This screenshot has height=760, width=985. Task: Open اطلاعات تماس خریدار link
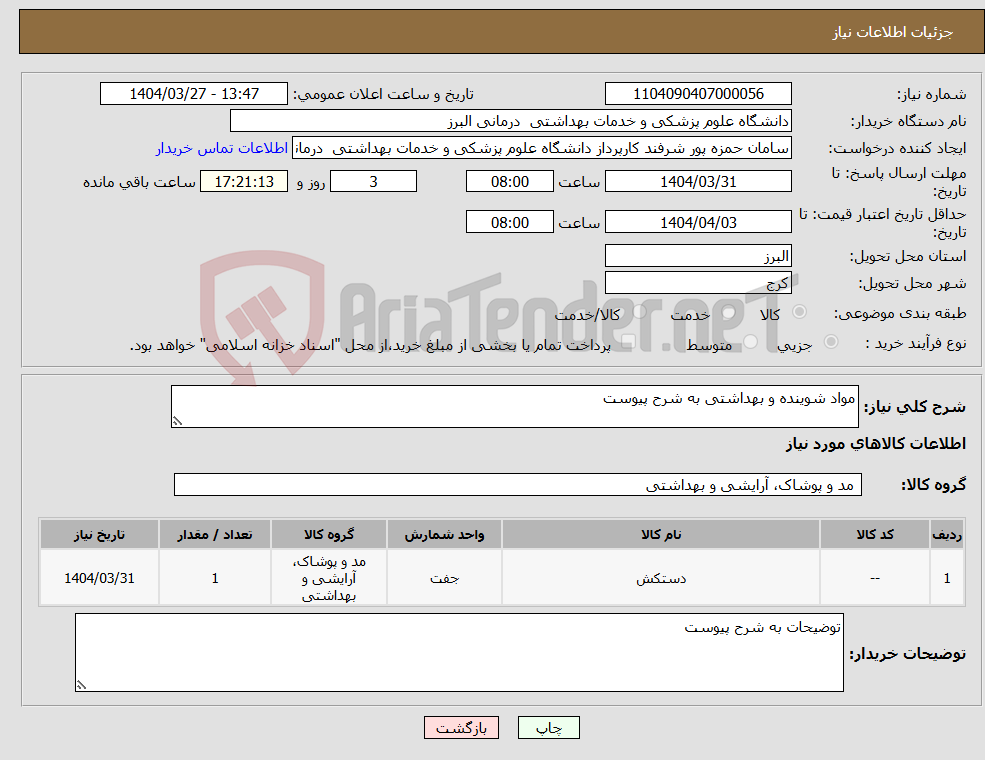[x=222, y=148]
